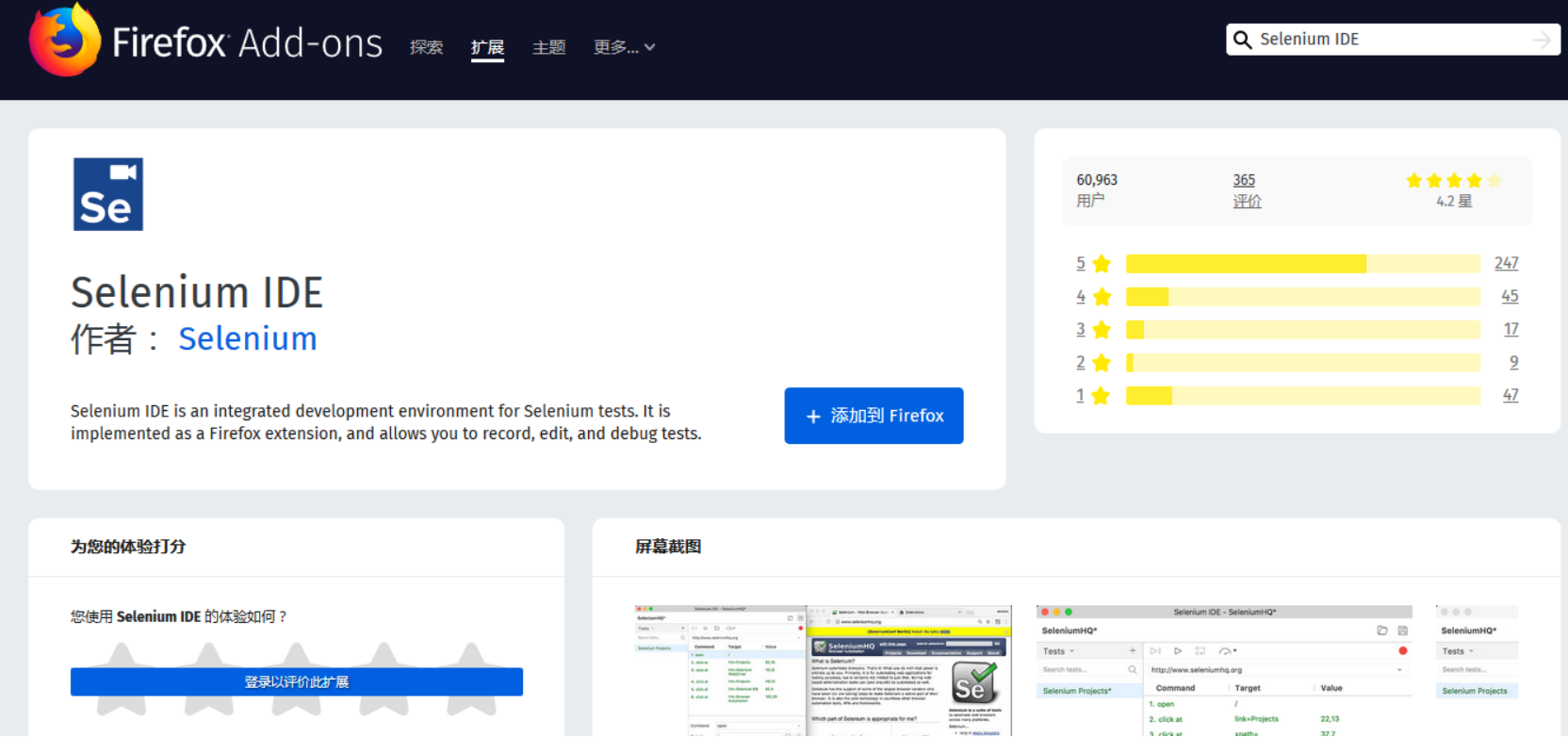Select the 3-star rating progress bar
1568x737 pixels.
1303,330
